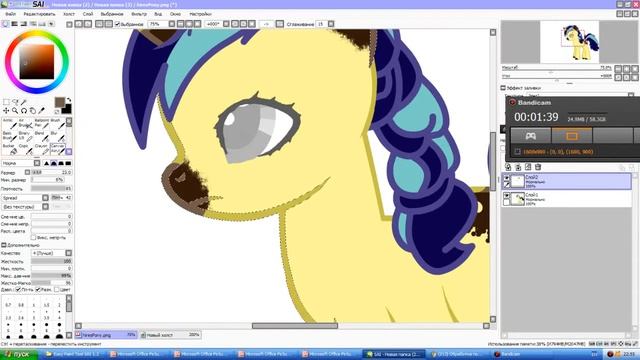640x360 pixels.
Task: Choose the Blur brush tool
Action: [57, 136]
